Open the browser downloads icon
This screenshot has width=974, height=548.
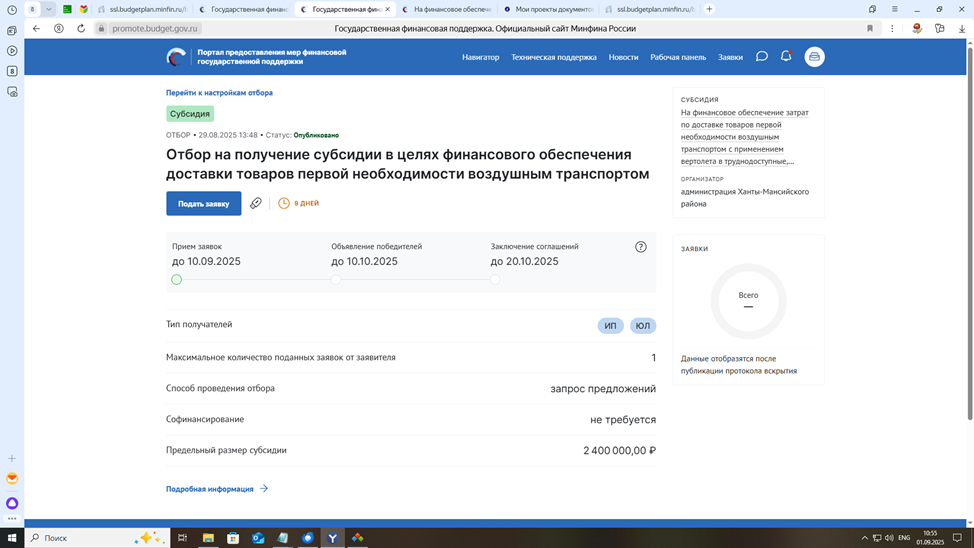click(x=961, y=29)
